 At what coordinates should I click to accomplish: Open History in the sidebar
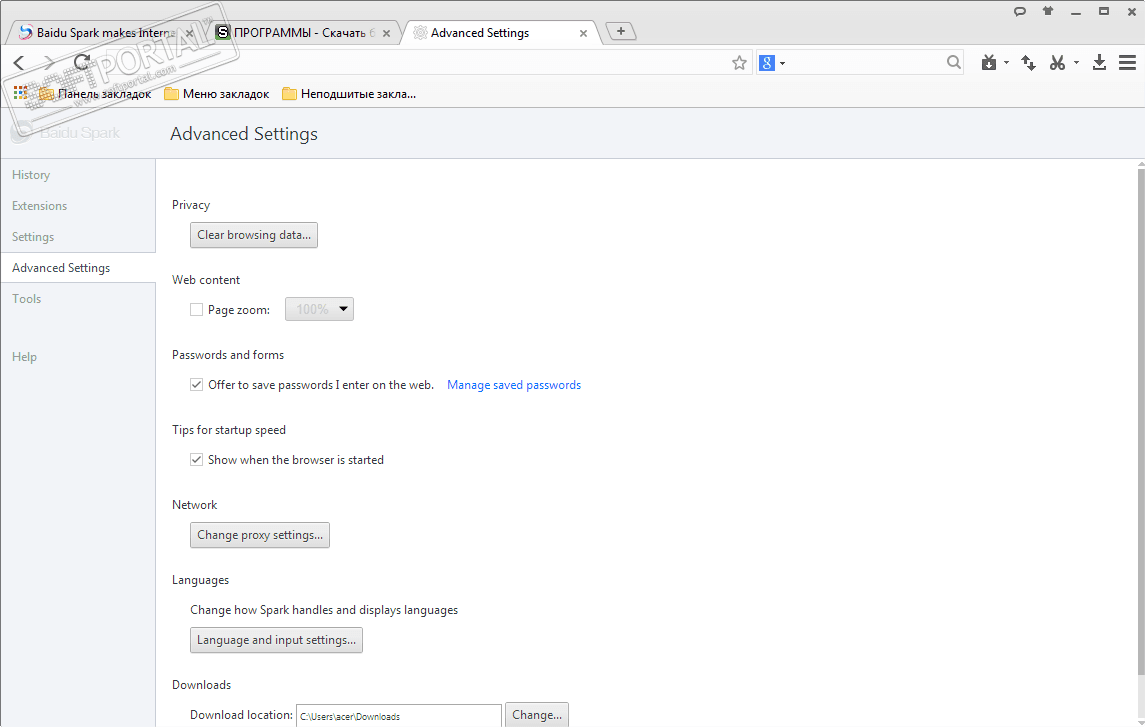[31, 175]
